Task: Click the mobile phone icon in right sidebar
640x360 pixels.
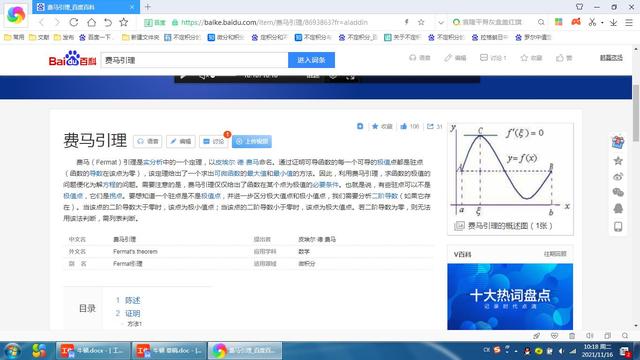Action: (618, 227)
